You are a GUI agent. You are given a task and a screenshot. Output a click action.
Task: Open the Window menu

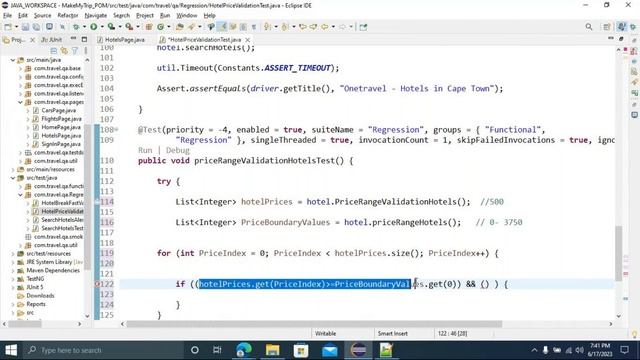tap(187, 16)
